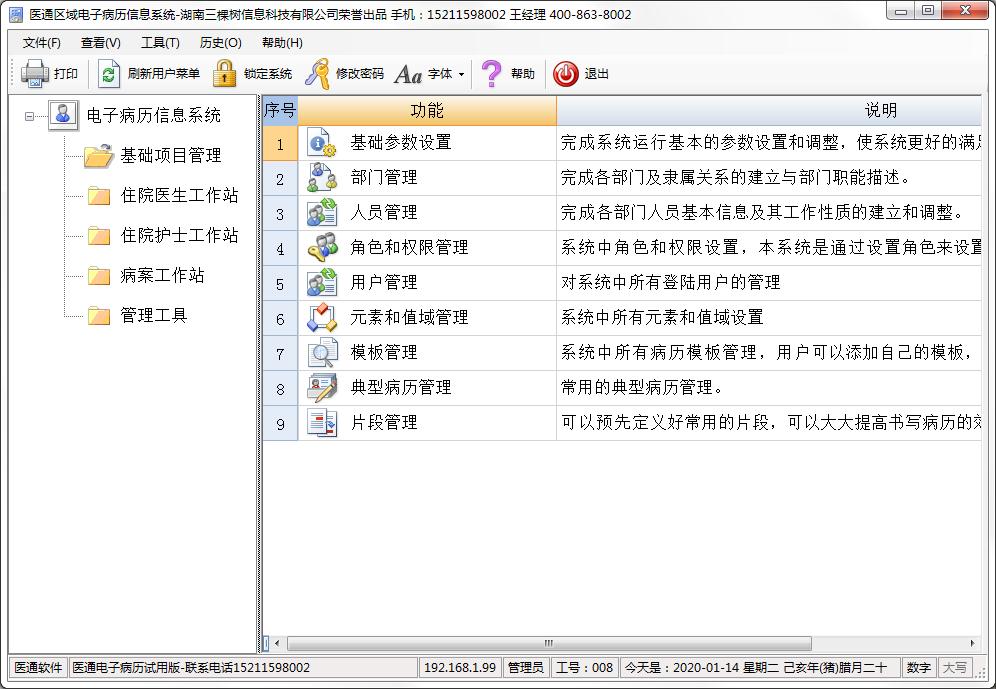The height and width of the screenshot is (689, 996).
Task: Click the open folder icon of 基础项目管理
Action: click(98, 156)
